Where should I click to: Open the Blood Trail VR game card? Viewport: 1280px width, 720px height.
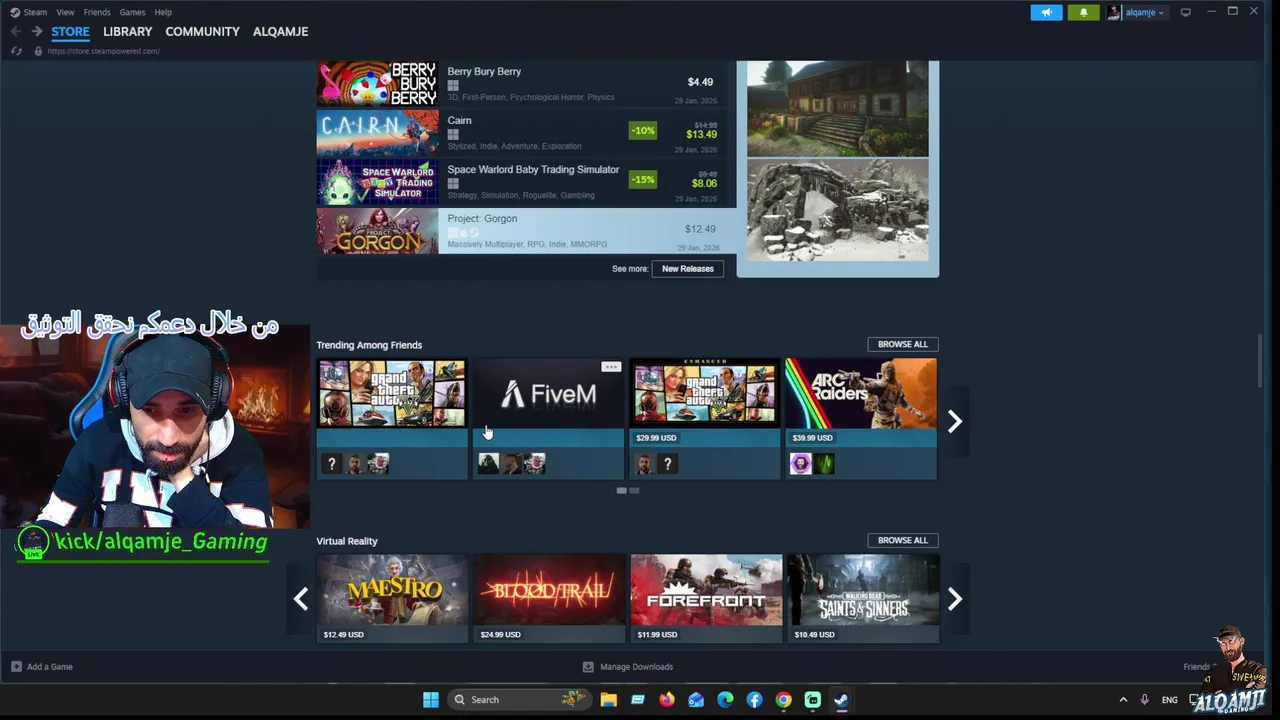[x=548, y=598]
